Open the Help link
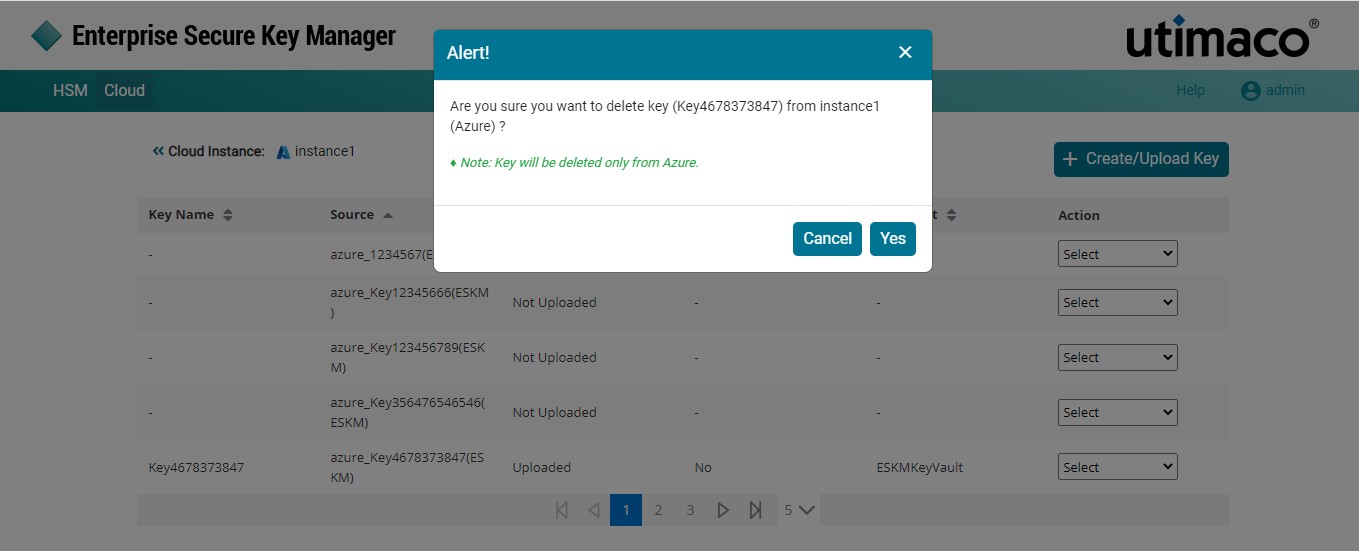This screenshot has width=1359, height=551. tap(1190, 90)
